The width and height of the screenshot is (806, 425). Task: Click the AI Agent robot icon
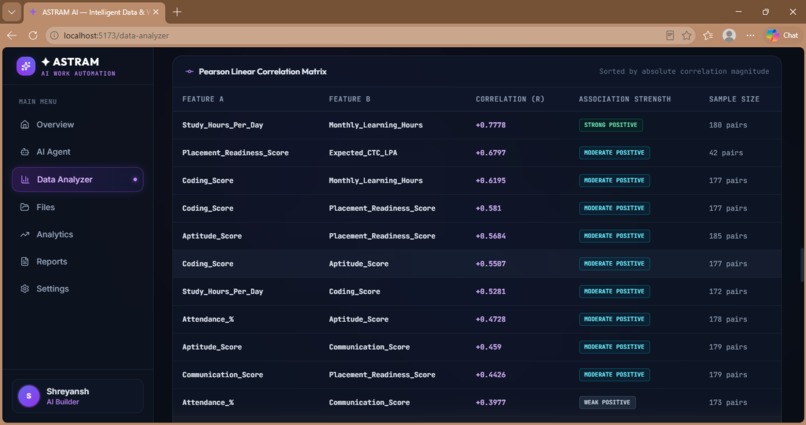(x=25, y=152)
